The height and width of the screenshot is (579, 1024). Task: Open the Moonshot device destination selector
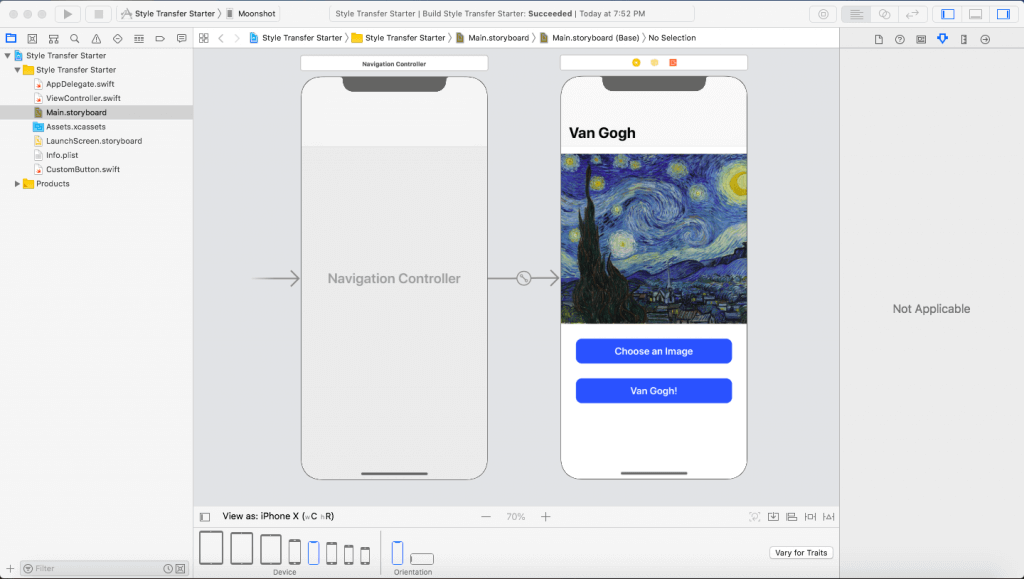tap(257, 14)
